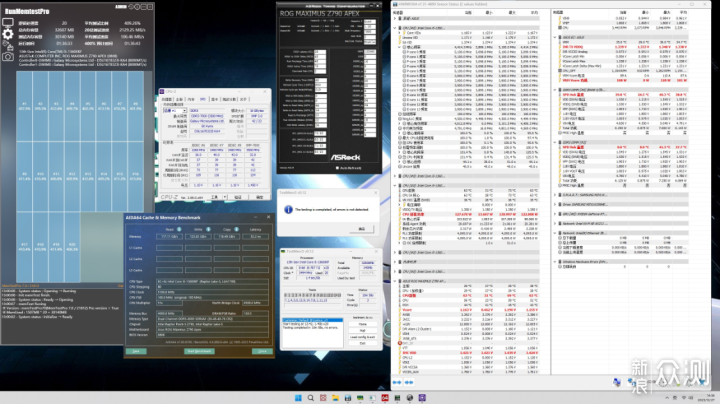Click the info icon beside AIDA64 Read column
720x404 pixels.
pos(179,229)
